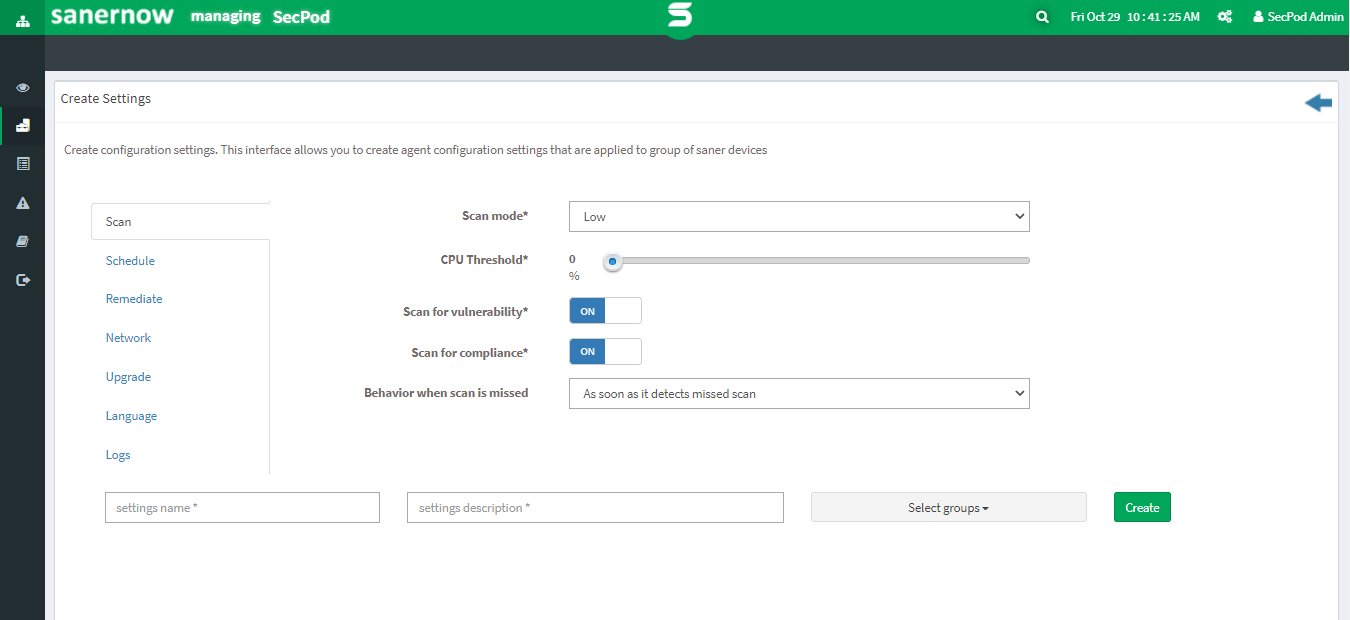
Task: Select the highlighted dashboard icon in the sidebar
Action: click(23, 126)
